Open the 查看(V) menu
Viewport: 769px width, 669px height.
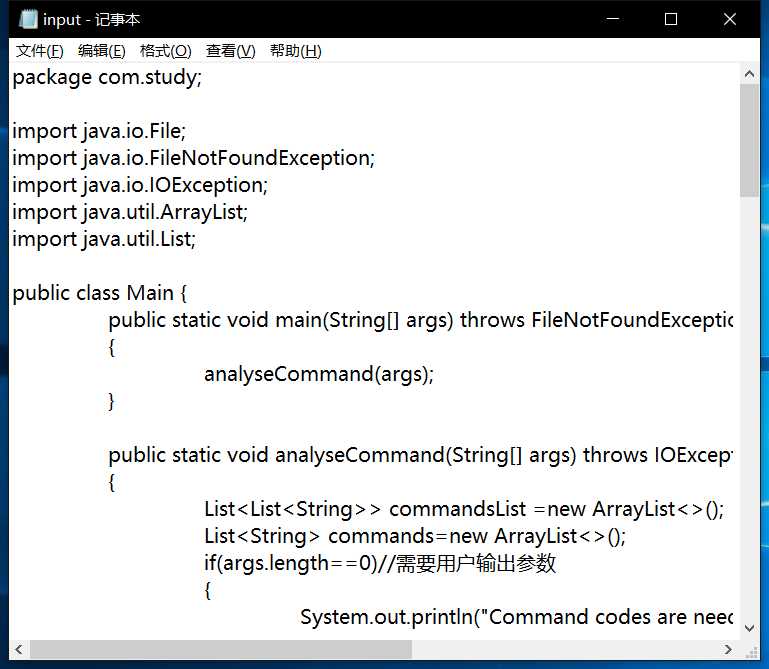[x=231, y=51]
